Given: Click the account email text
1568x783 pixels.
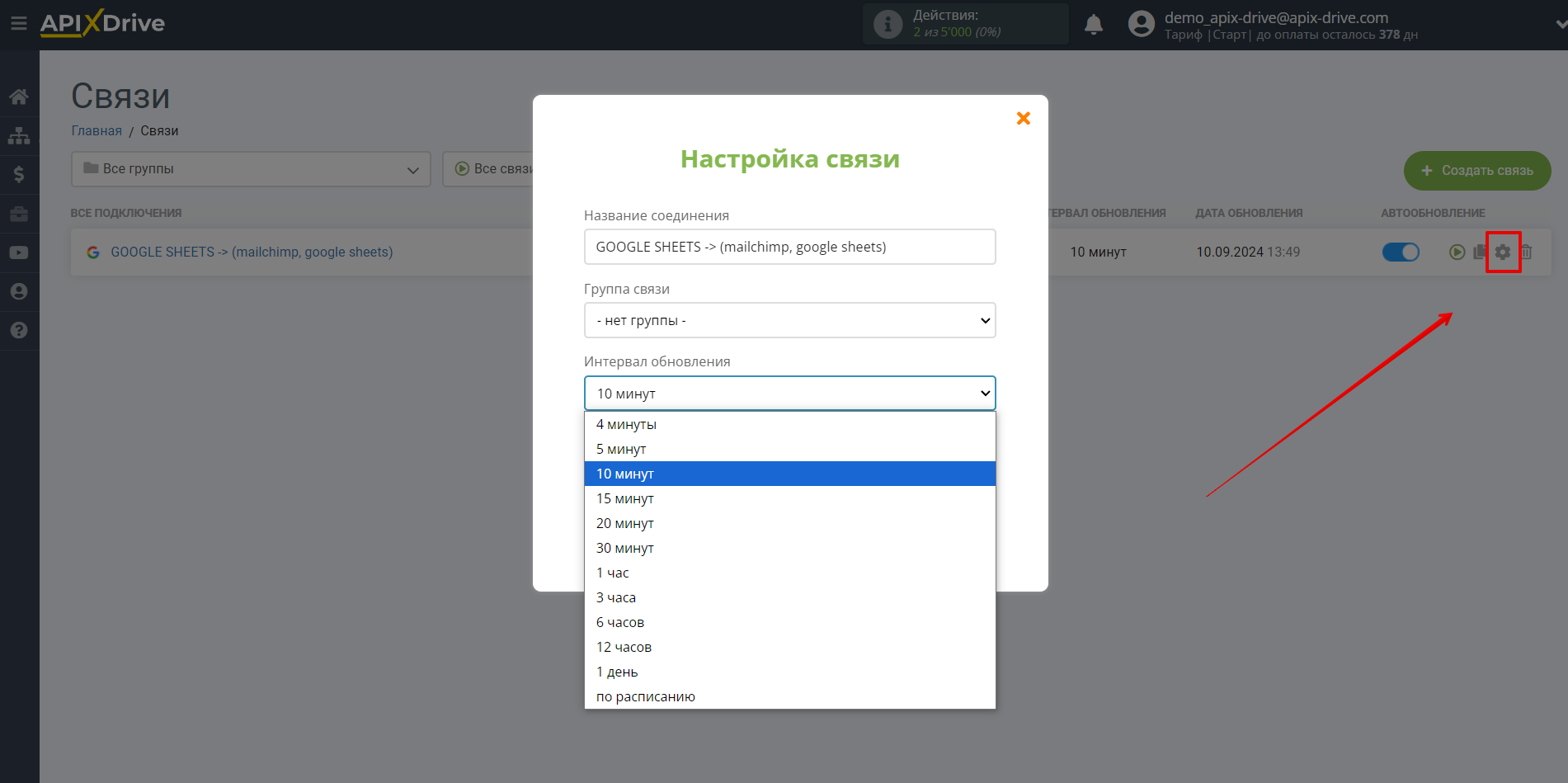Looking at the screenshot, I should pyautogui.click(x=1276, y=17).
